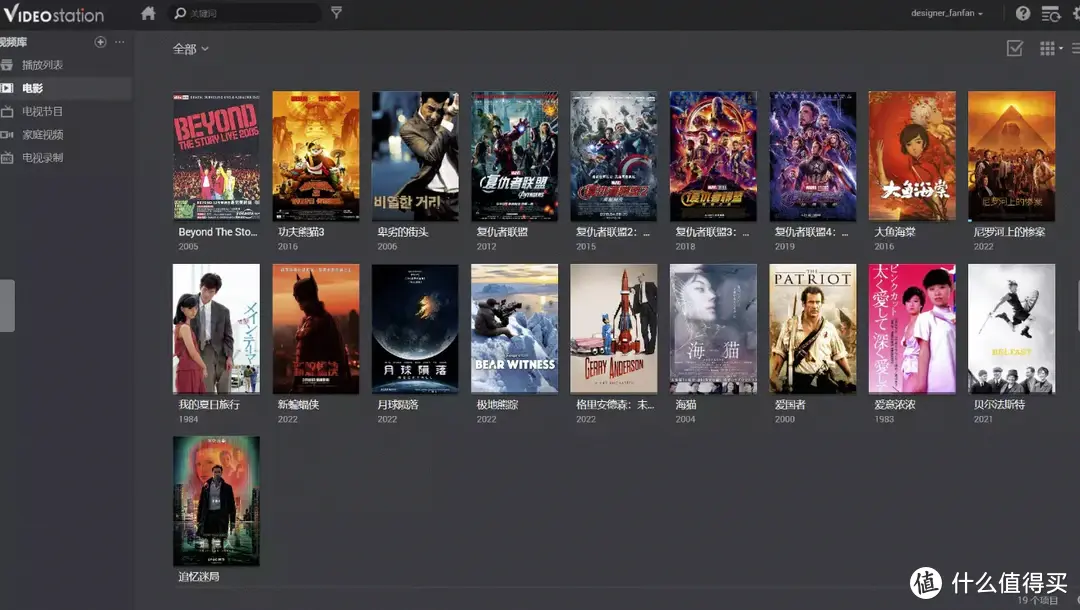Click the 追忆迷局 title text

click(199, 577)
